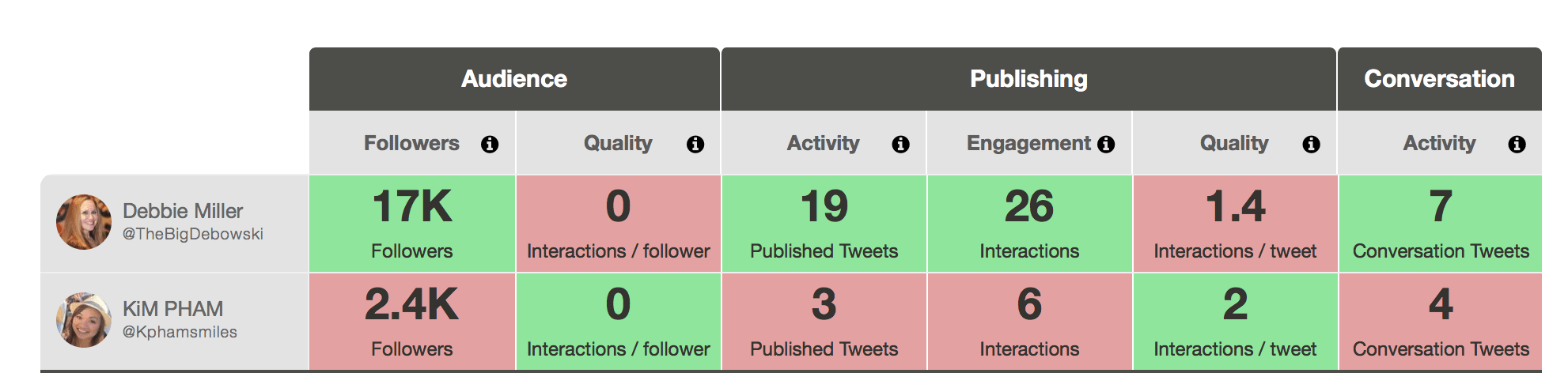1568x373 pixels.
Task: Click the 2.4K Followers cell
Action: 412,322
